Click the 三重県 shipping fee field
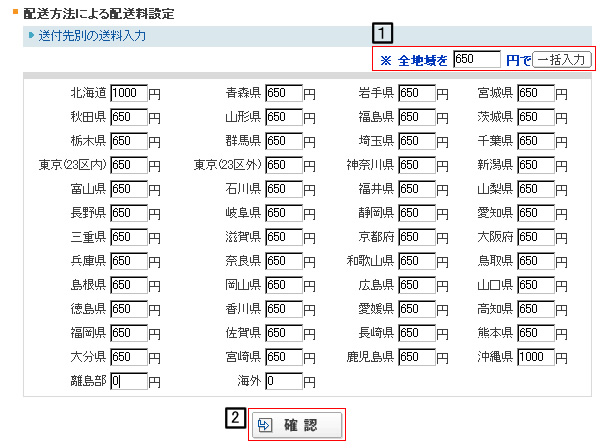The height and width of the screenshot is (448, 602). point(129,237)
